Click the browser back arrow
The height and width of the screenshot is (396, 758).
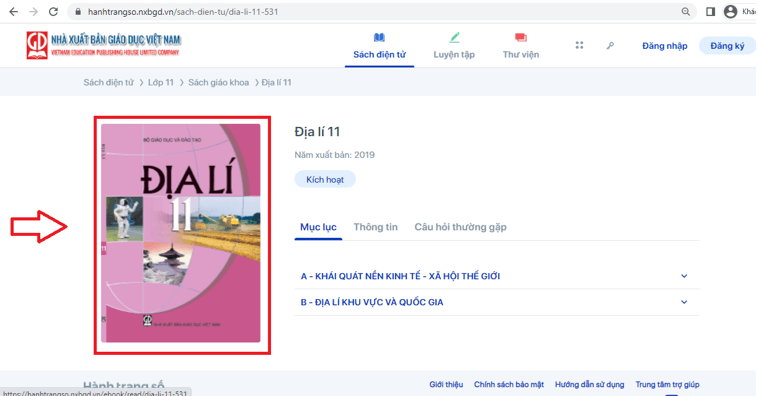pos(14,12)
